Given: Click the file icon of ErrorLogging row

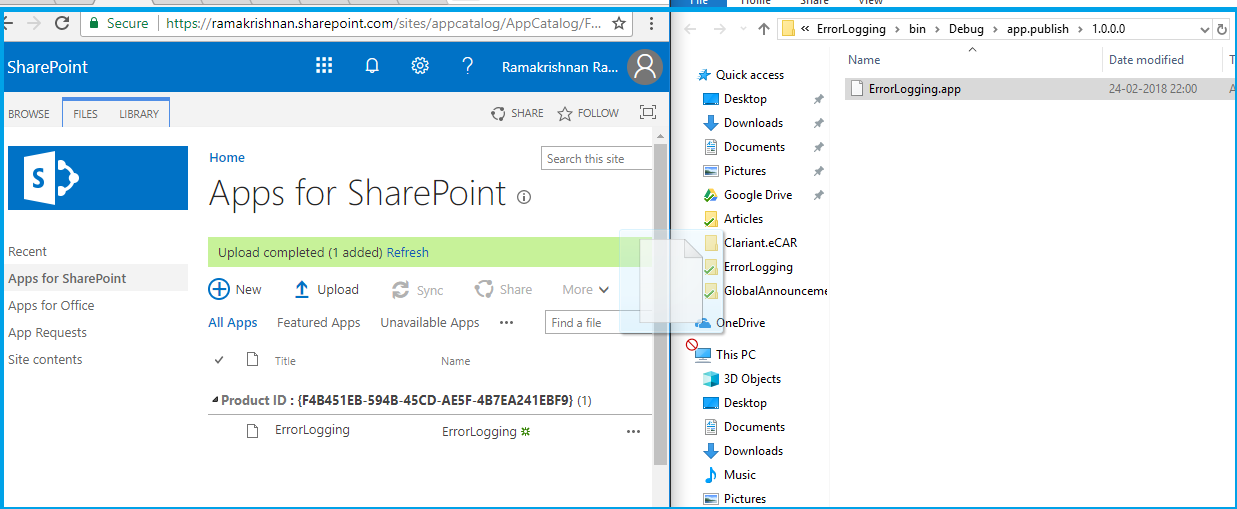Looking at the screenshot, I should click(253, 431).
